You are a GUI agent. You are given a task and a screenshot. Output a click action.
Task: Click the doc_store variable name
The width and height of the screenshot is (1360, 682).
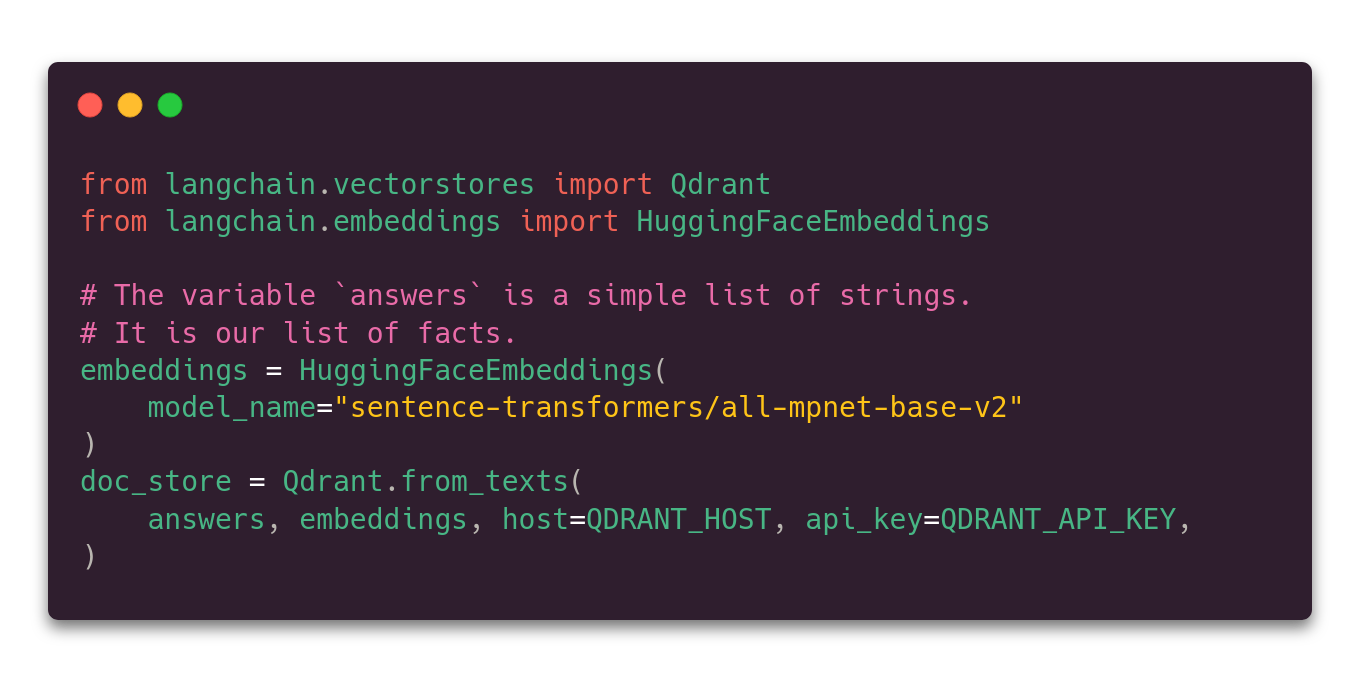tap(155, 482)
